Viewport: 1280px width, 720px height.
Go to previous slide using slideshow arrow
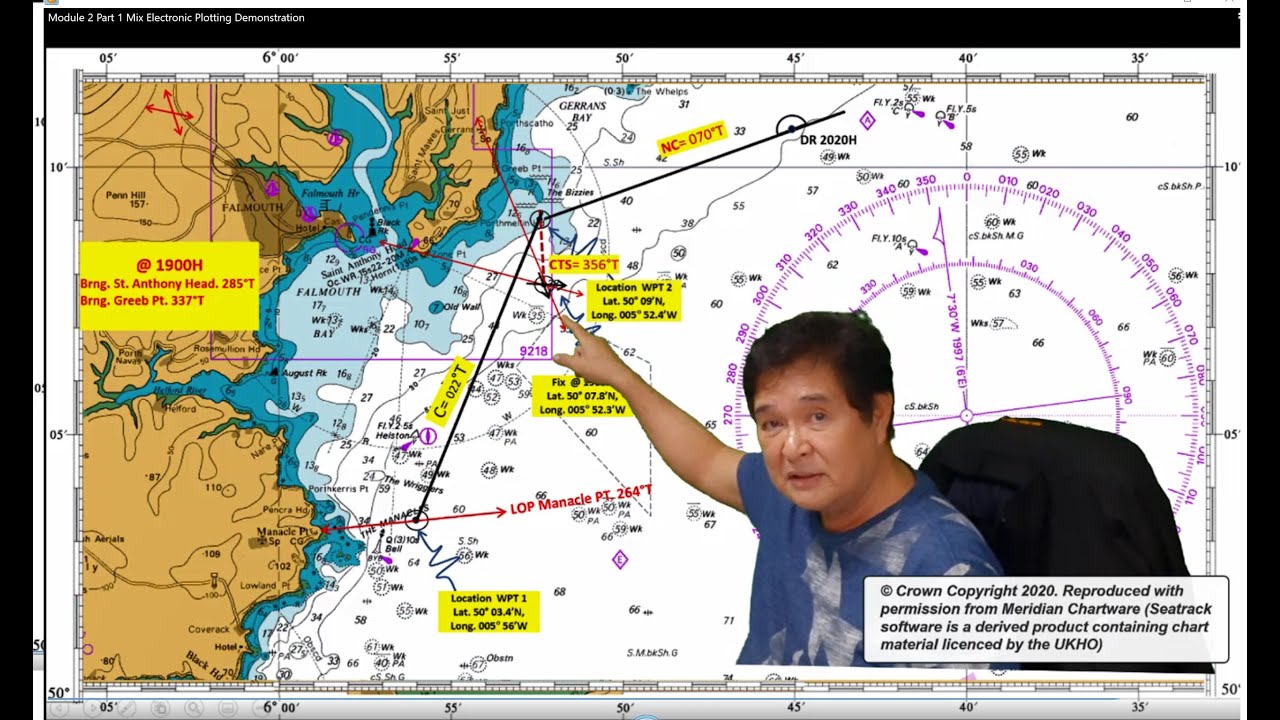[x=59, y=708]
